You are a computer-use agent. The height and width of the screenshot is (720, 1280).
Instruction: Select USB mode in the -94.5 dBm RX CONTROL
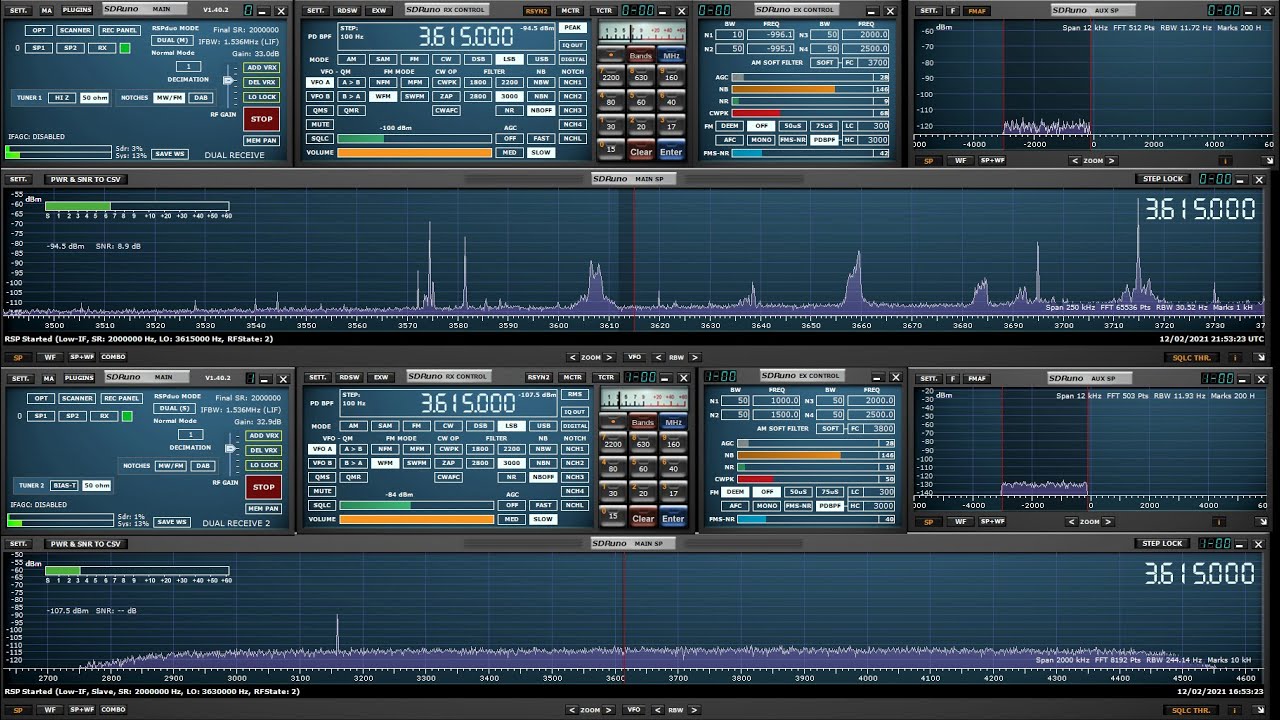pyautogui.click(x=541, y=59)
